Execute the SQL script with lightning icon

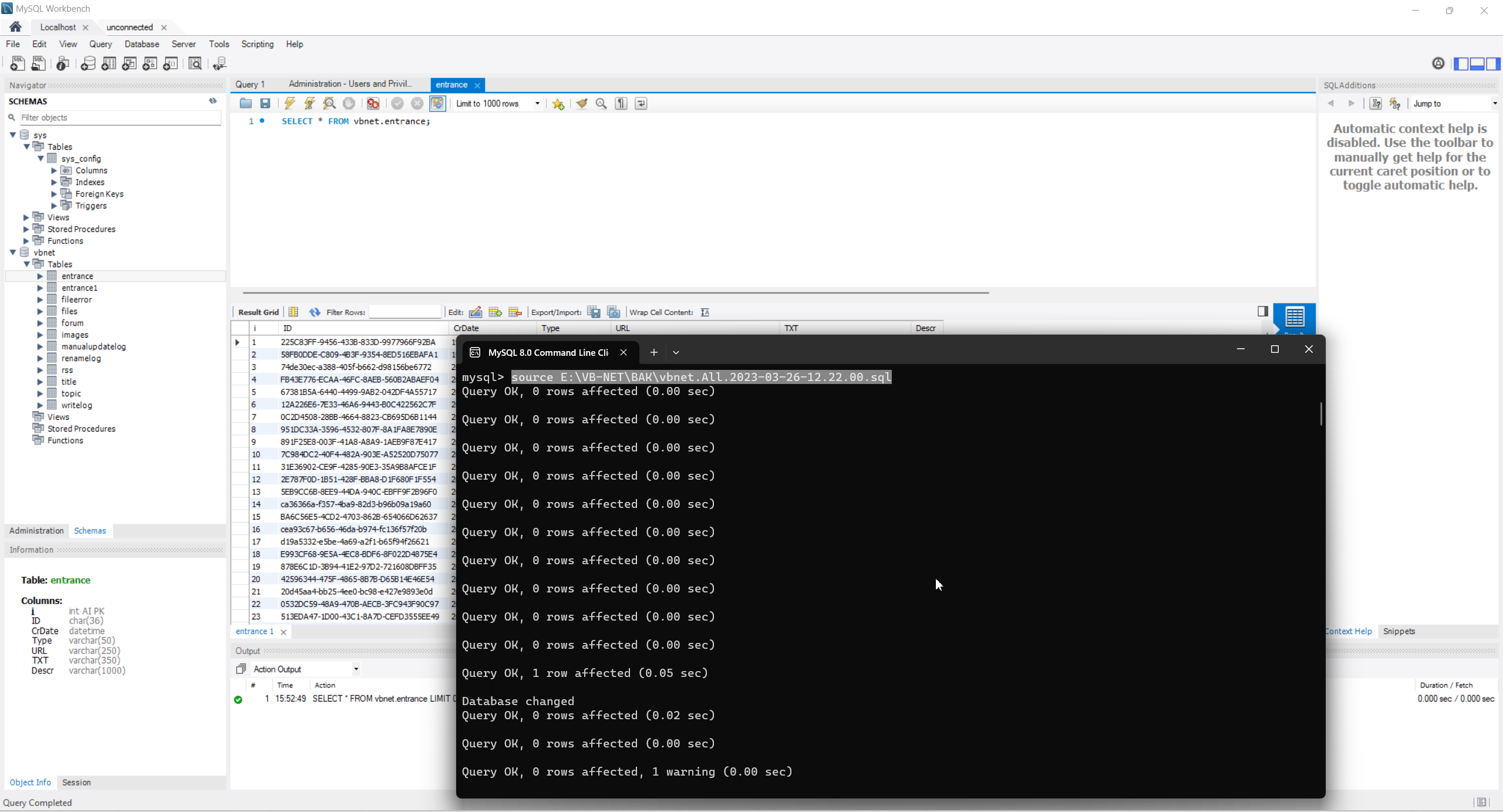pos(289,103)
